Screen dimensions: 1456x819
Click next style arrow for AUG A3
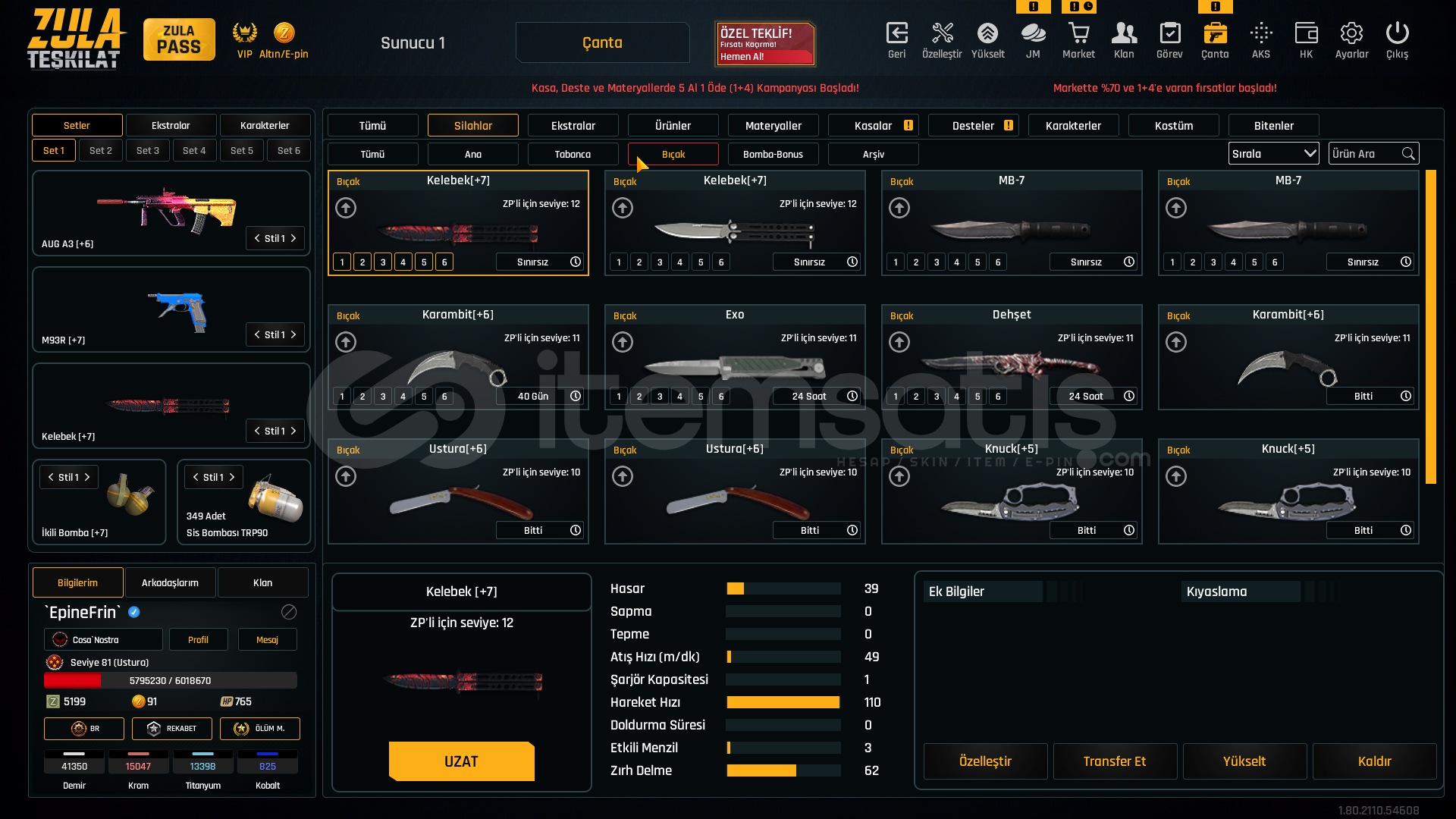pyautogui.click(x=293, y=238)
